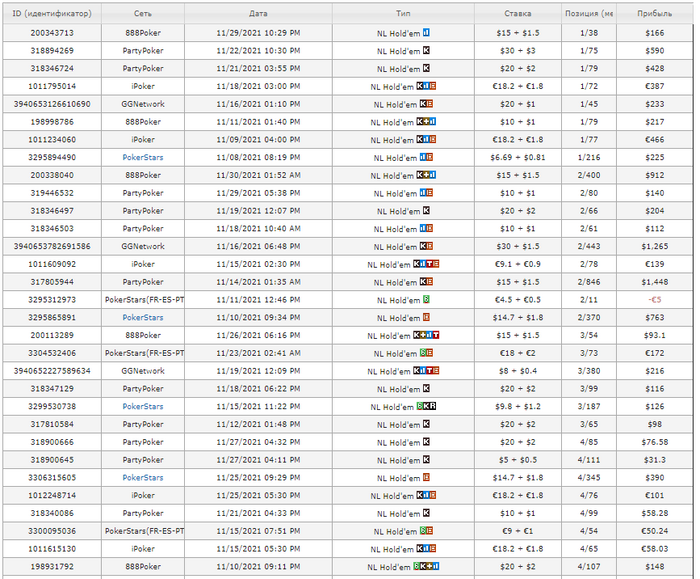Image resolution: width=700 pixels, height=579 pixels.
Task: Click green 6 icon in row 198931792
Action: tap(417, 567)
